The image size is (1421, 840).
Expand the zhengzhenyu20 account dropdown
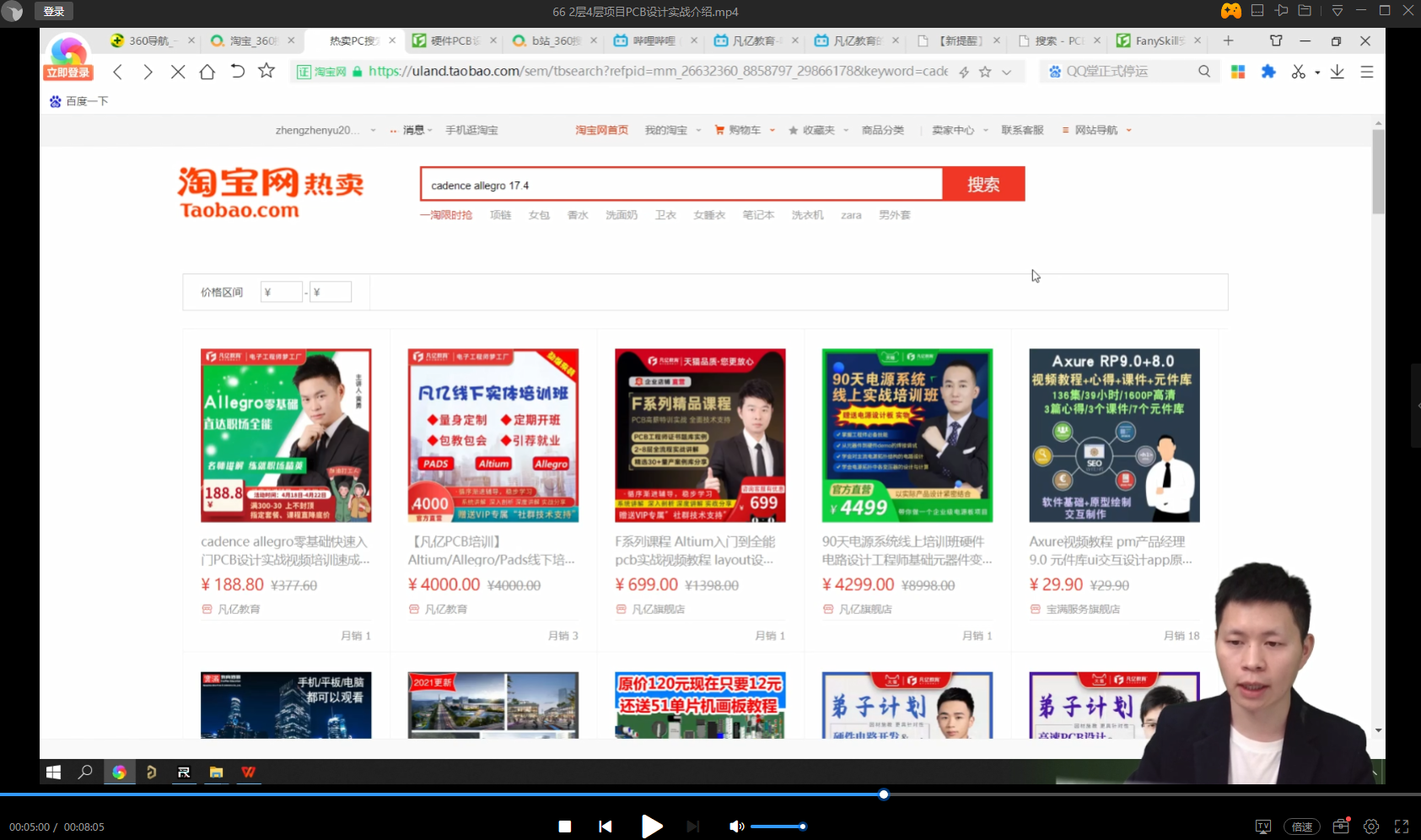click(x=373, y=131)
